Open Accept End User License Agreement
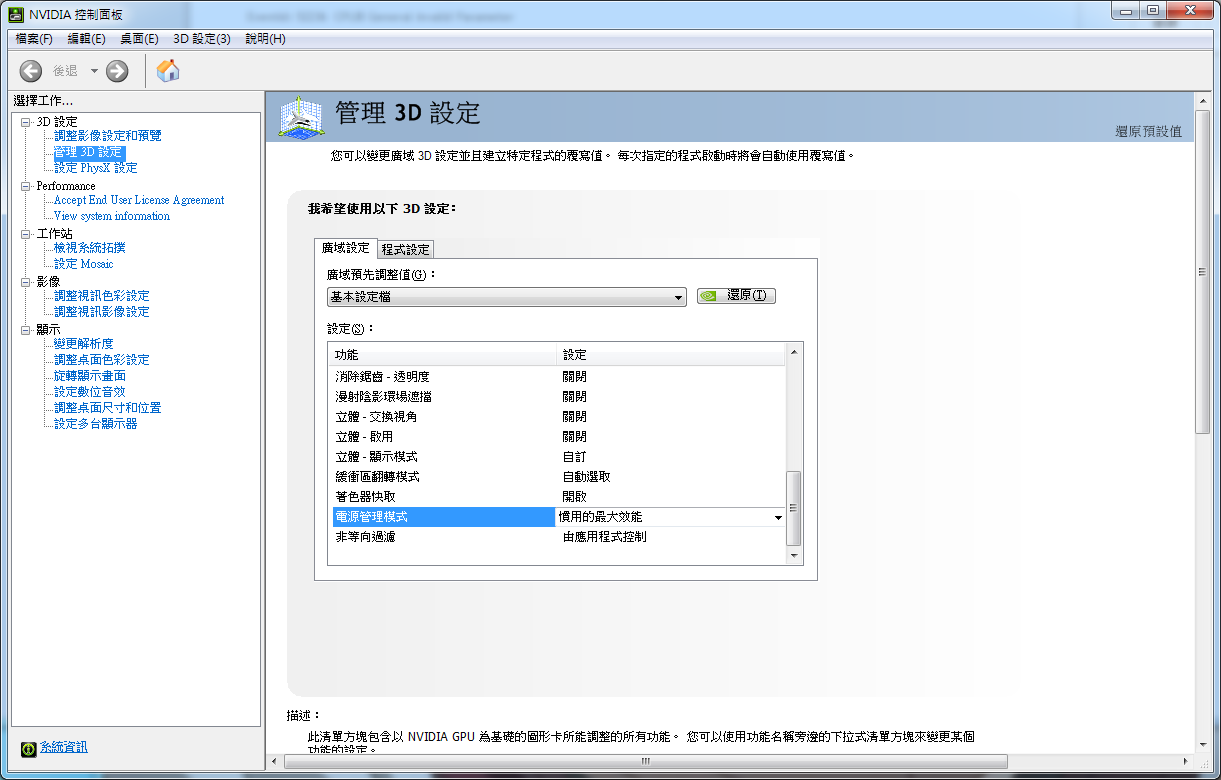Image resolution: width=1221 pixels, height=780 pixels. coord(139,200)
